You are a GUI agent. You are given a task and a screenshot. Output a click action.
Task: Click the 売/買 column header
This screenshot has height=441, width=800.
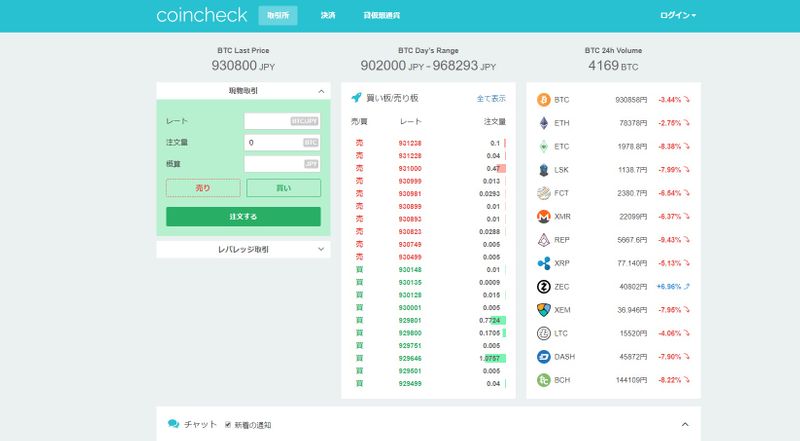click(359, 121)
